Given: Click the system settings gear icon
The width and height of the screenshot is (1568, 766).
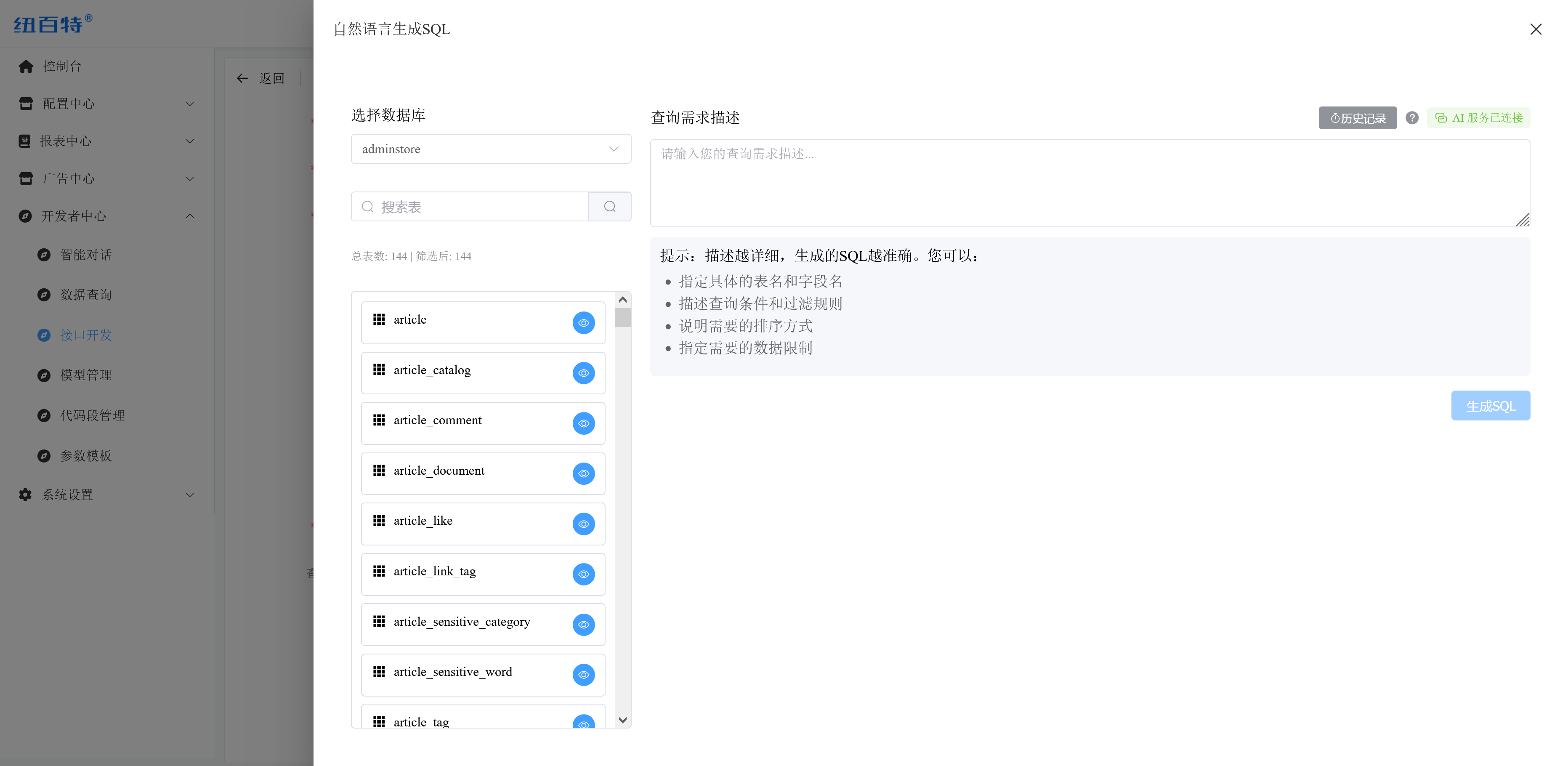Looking at the screenshot, I should (25, 495).
